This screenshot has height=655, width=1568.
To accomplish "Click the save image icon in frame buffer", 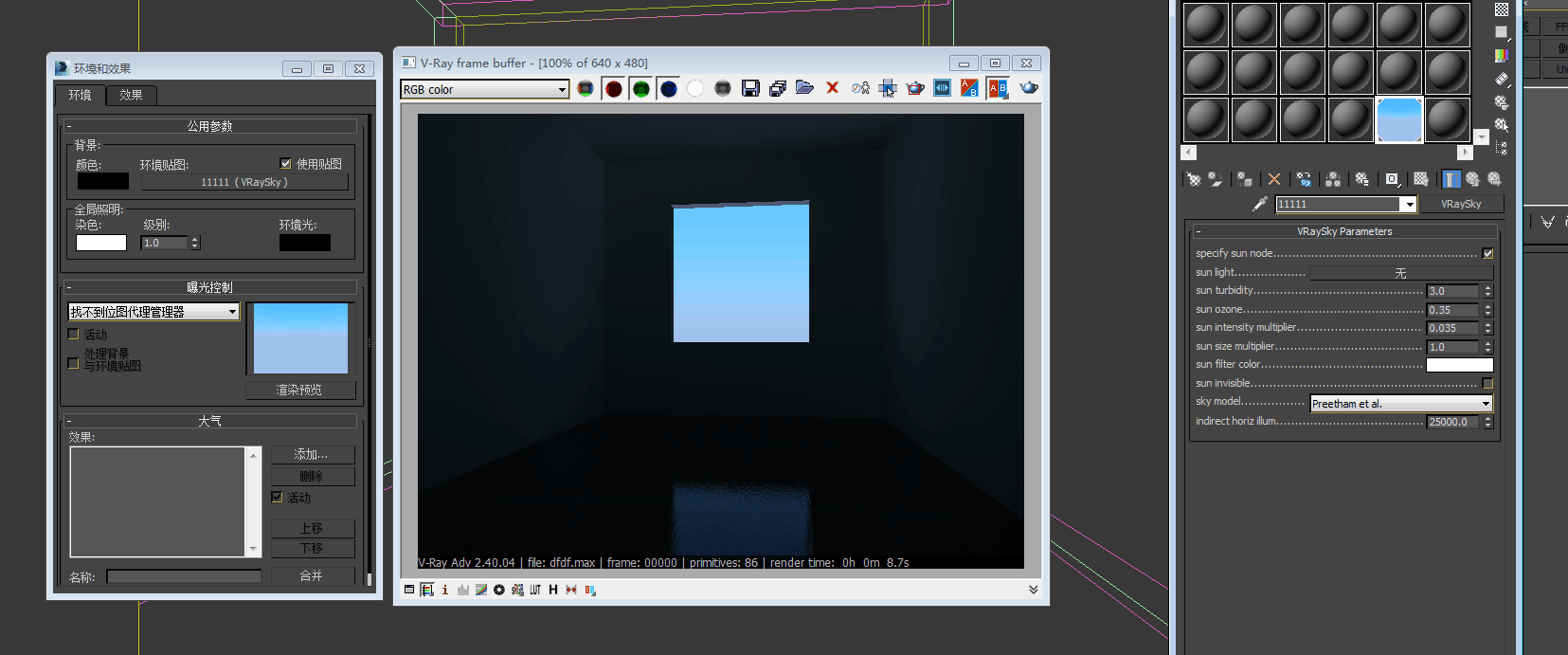I will click(750, 88).
